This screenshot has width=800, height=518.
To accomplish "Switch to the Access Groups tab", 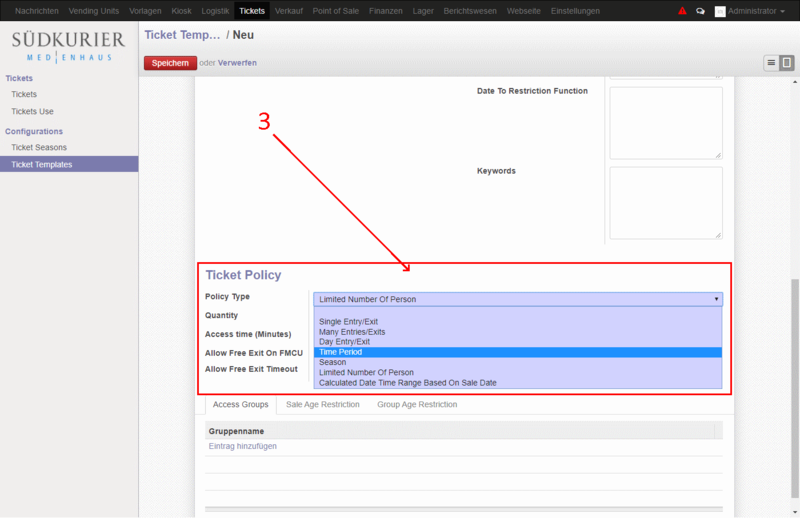I will click(240, 404).
